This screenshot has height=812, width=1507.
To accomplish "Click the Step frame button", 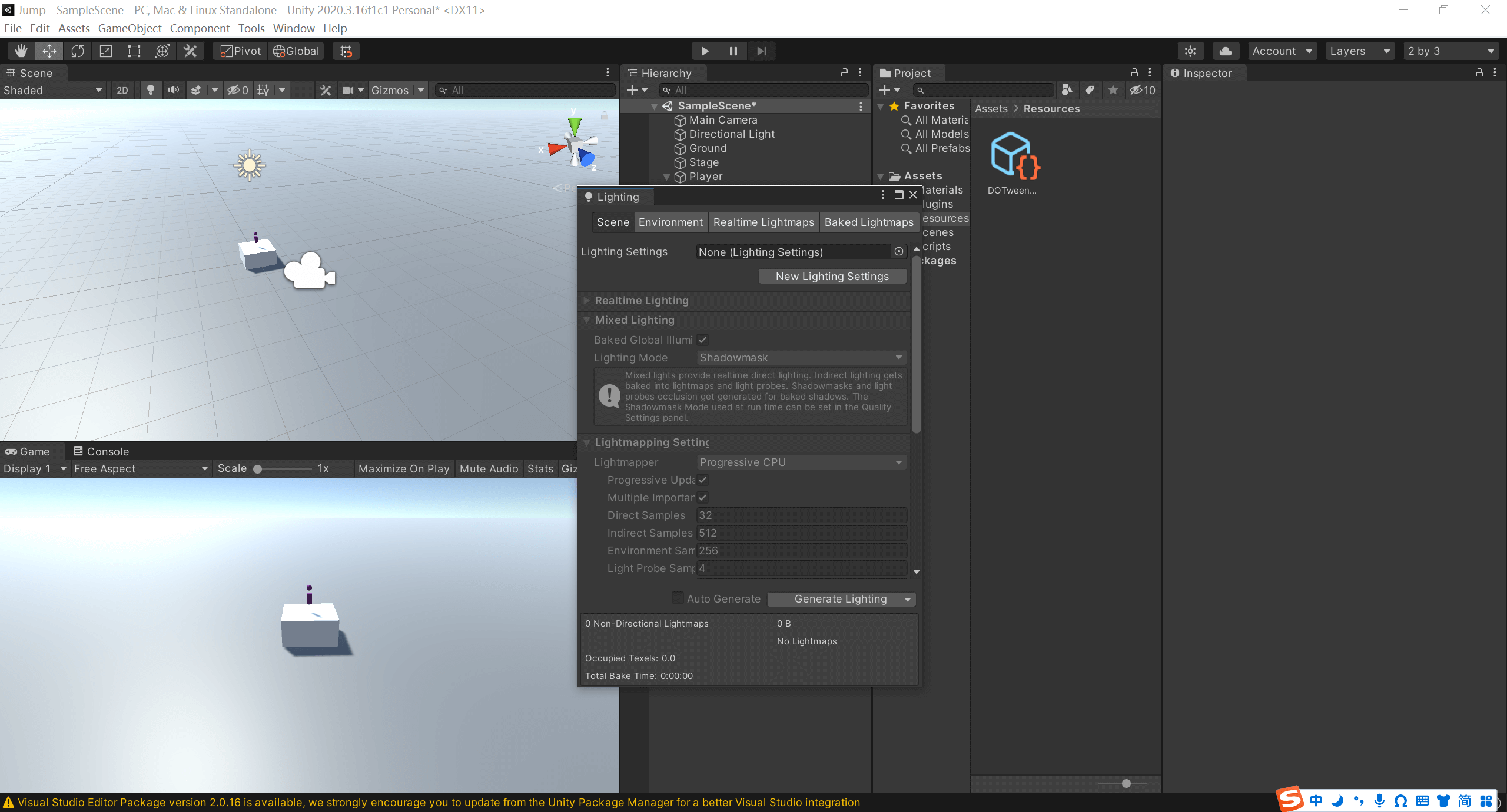I will click(x=761, y=51).
